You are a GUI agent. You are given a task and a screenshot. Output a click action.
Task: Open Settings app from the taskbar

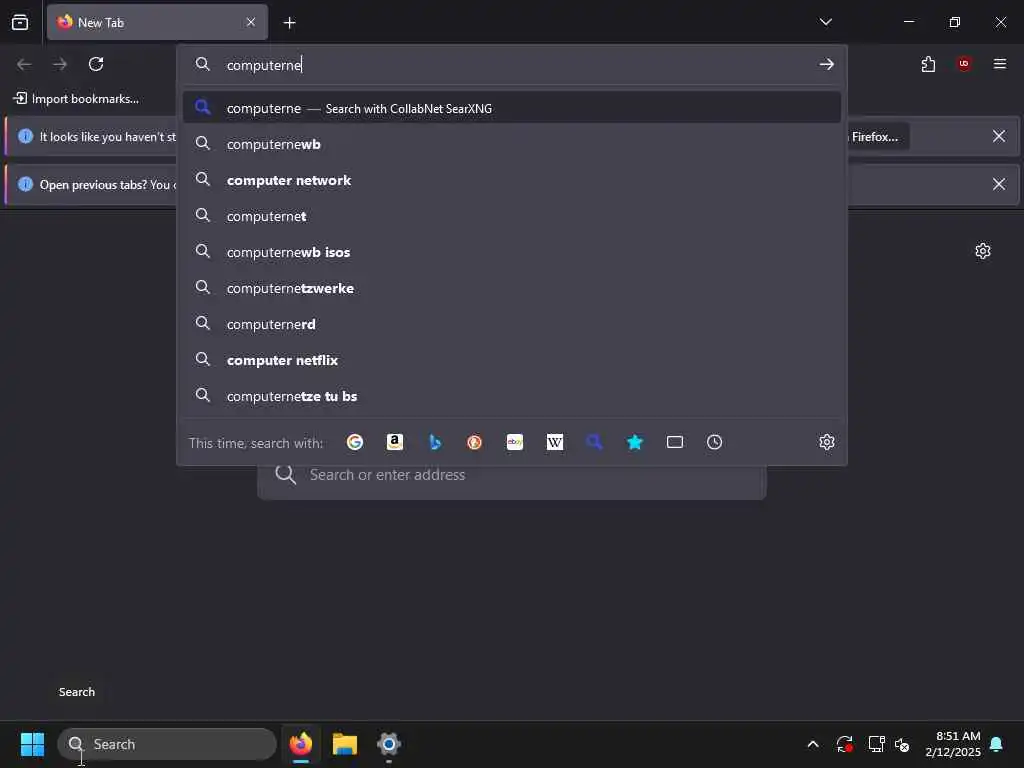click(x=389, y=744)
